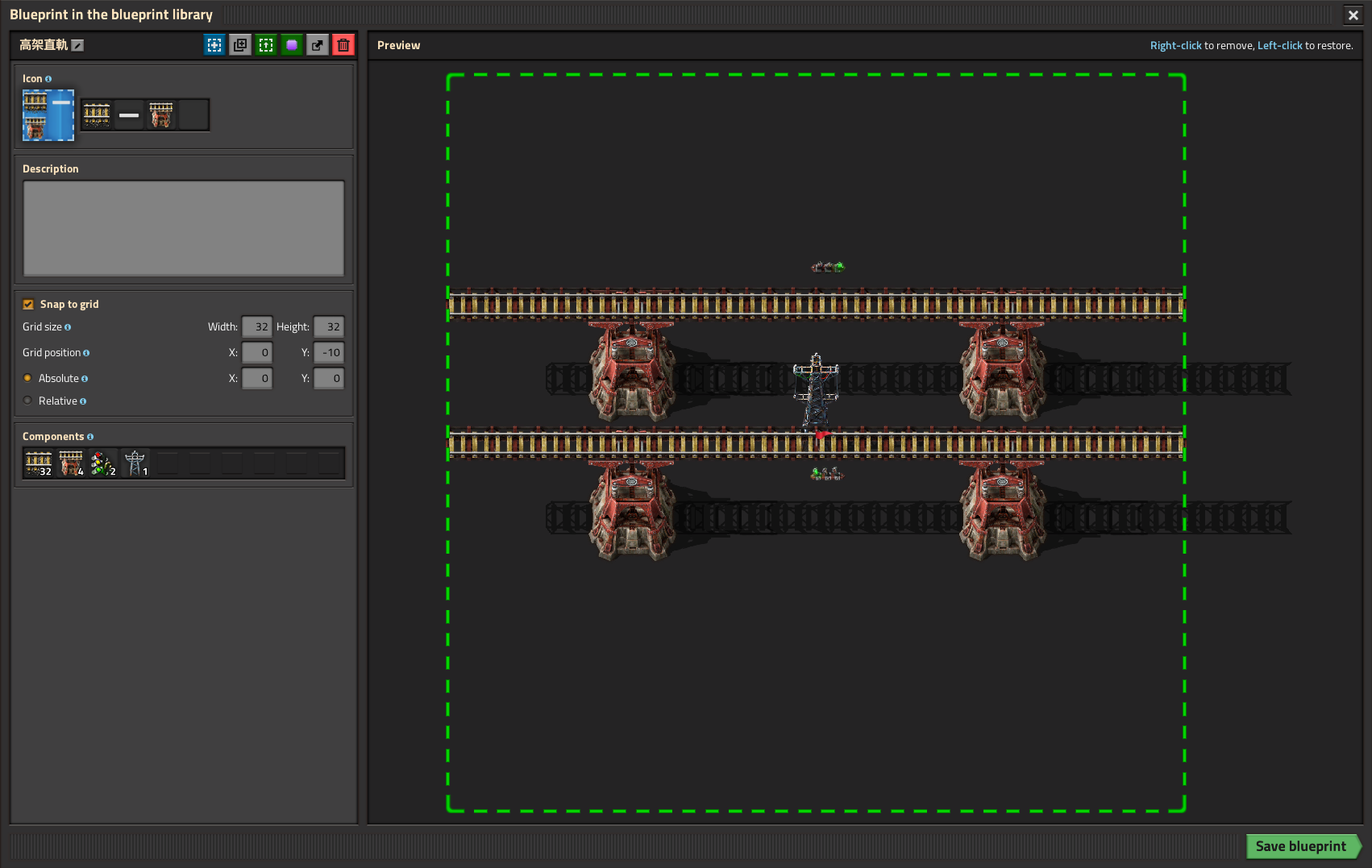The image size is (1372, 868).
Task: Click inside the Description text box
Action: tap(184, 229)
